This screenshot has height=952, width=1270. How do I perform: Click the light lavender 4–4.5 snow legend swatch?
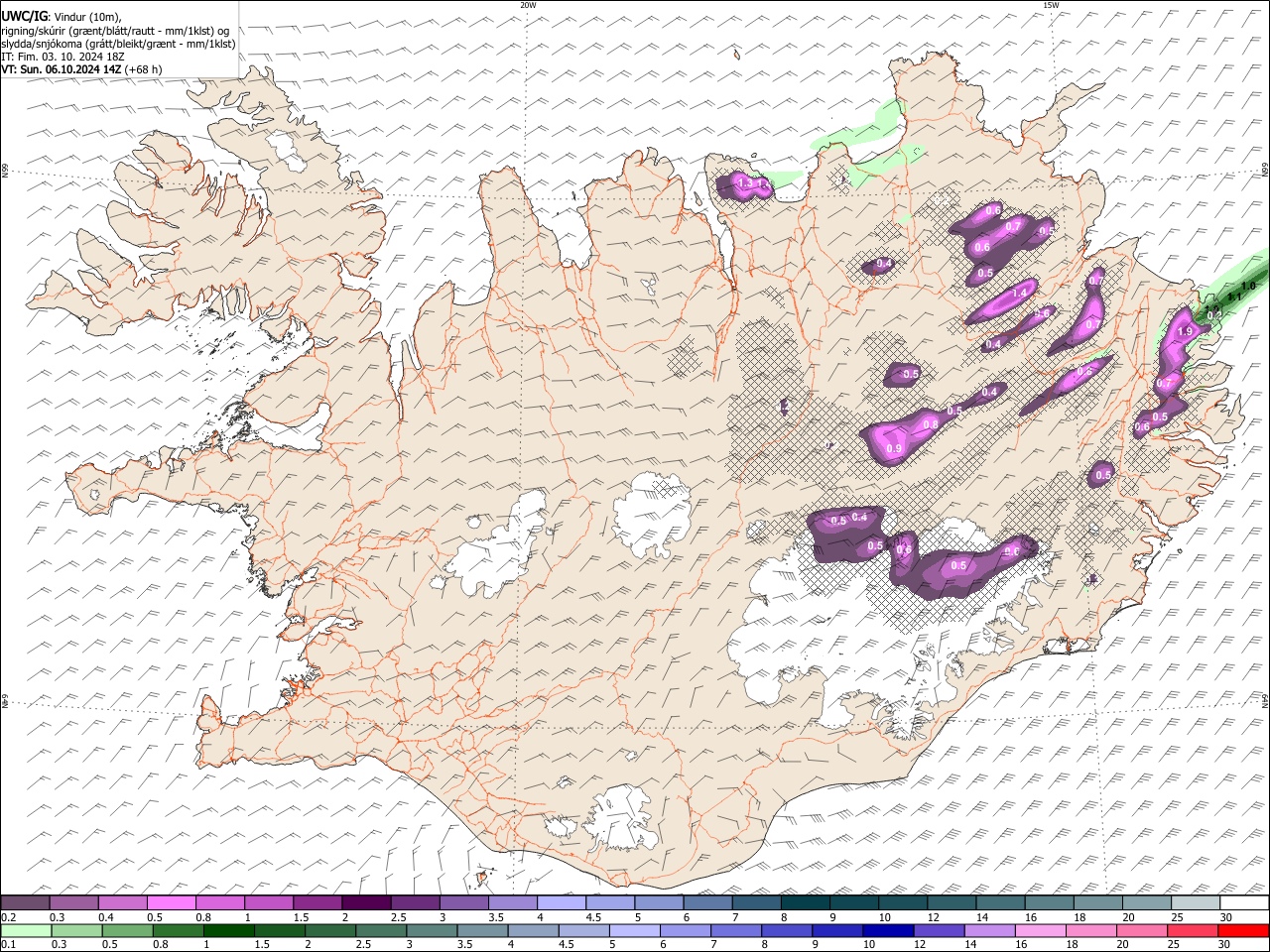point(562,903)
